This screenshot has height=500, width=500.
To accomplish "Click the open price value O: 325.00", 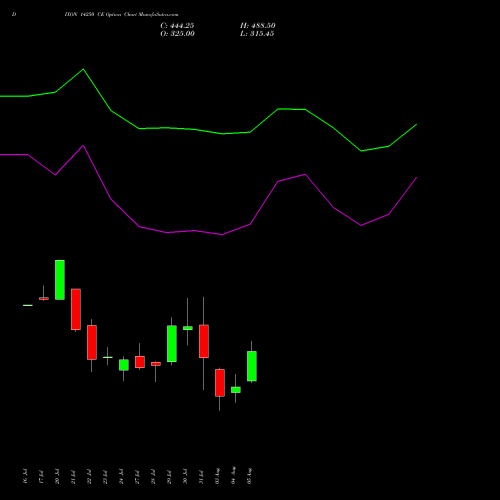I will (177, 34).
